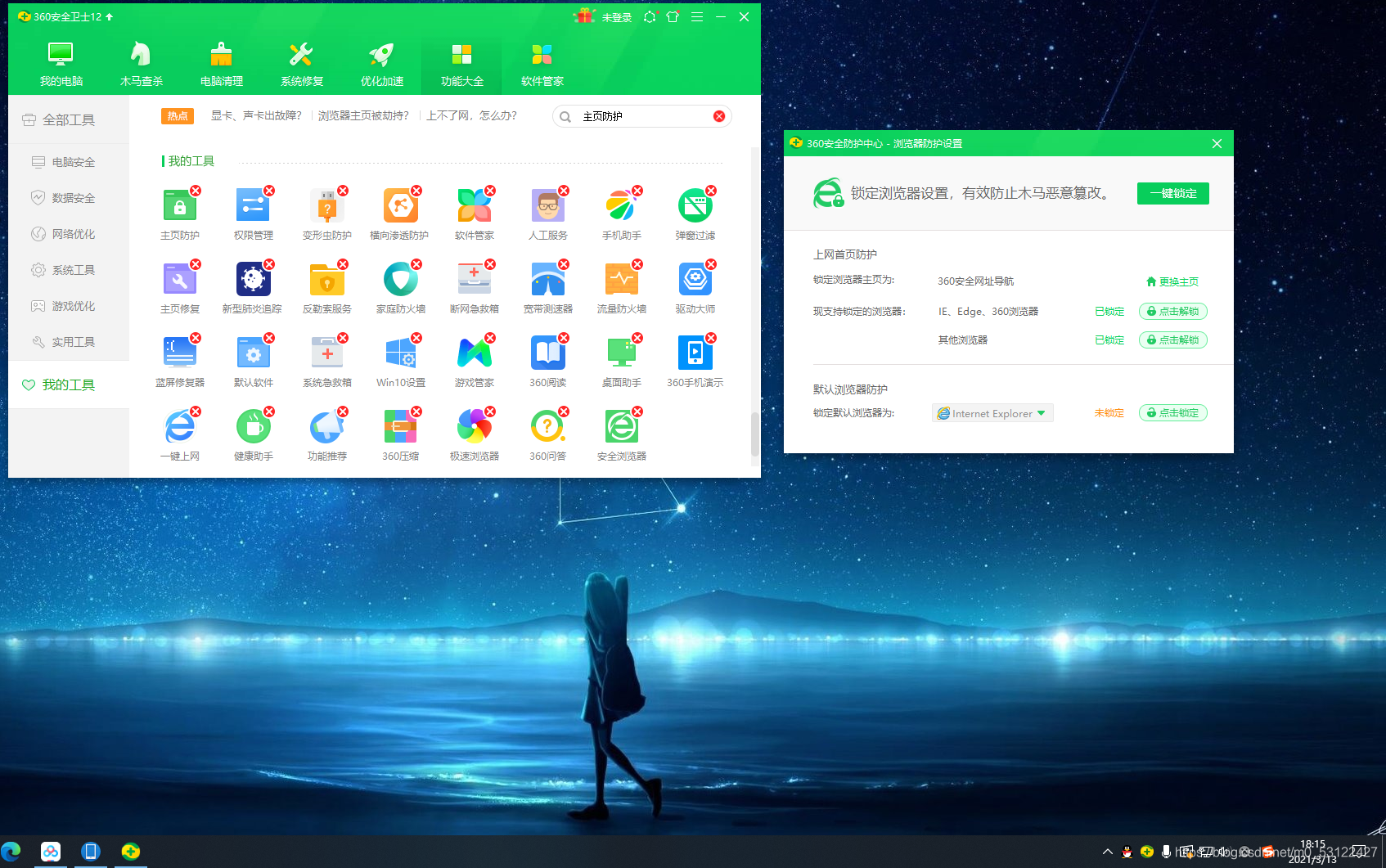Remove 弹窗过滤 via its red X badge
Image resolution: width=1386 pixels, height=868 pixels.
pos(711,191)
